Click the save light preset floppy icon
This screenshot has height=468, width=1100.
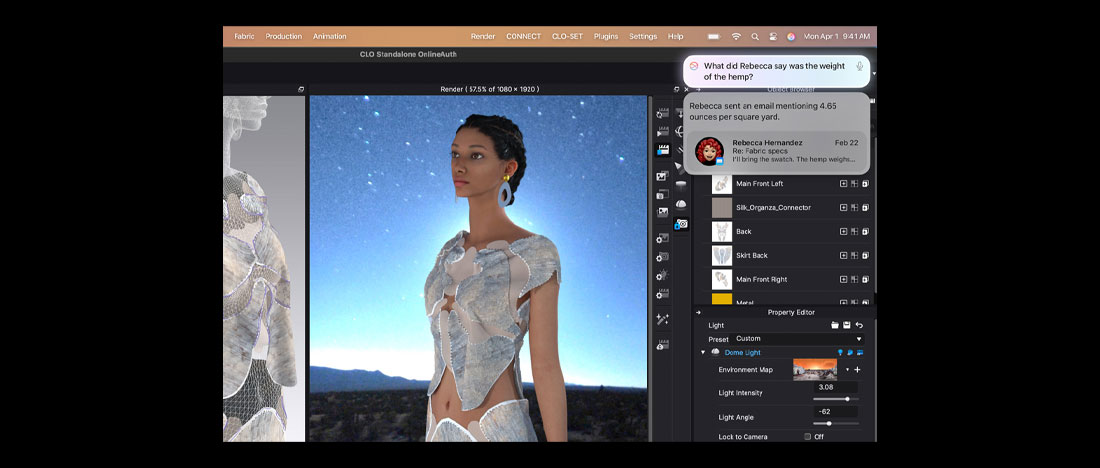(847, 325)
